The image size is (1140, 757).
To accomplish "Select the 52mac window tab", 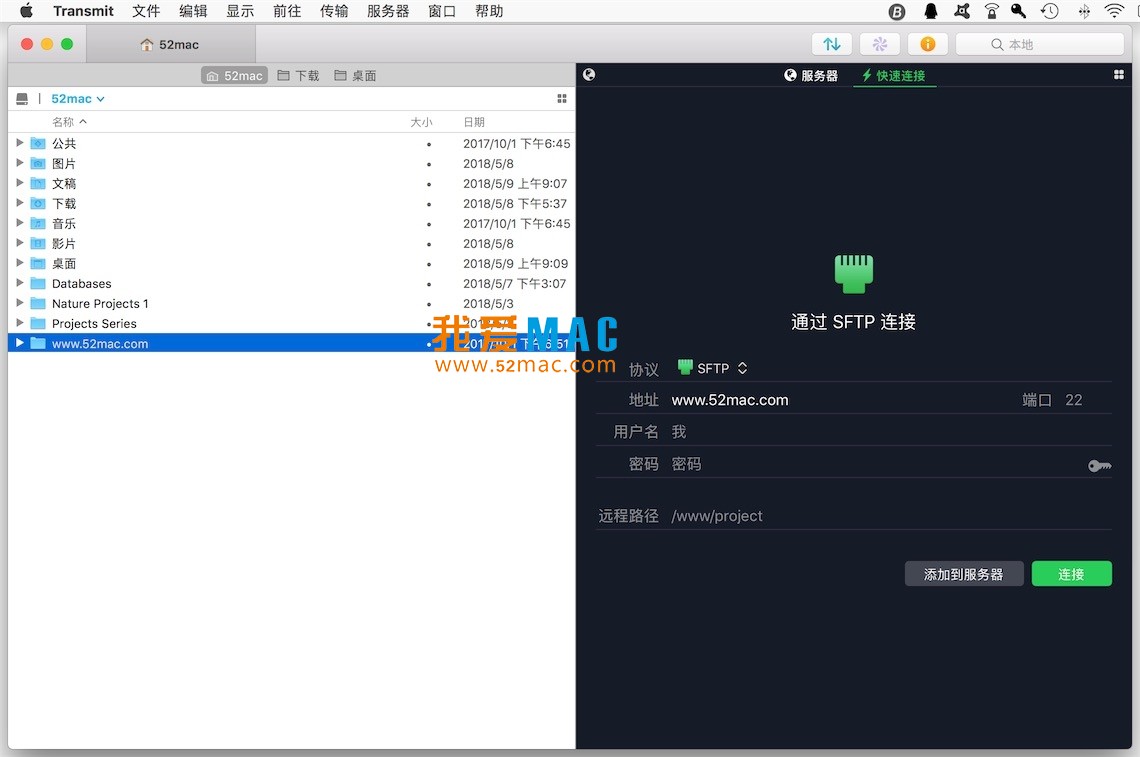I will pos(170,44).
